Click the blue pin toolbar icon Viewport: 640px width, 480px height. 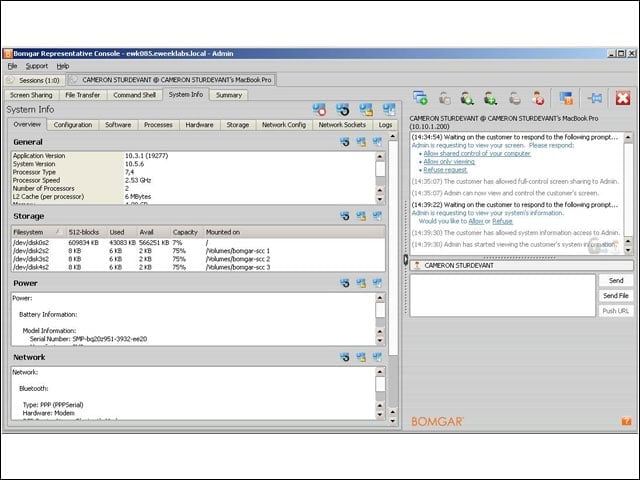tap(595, 98)
